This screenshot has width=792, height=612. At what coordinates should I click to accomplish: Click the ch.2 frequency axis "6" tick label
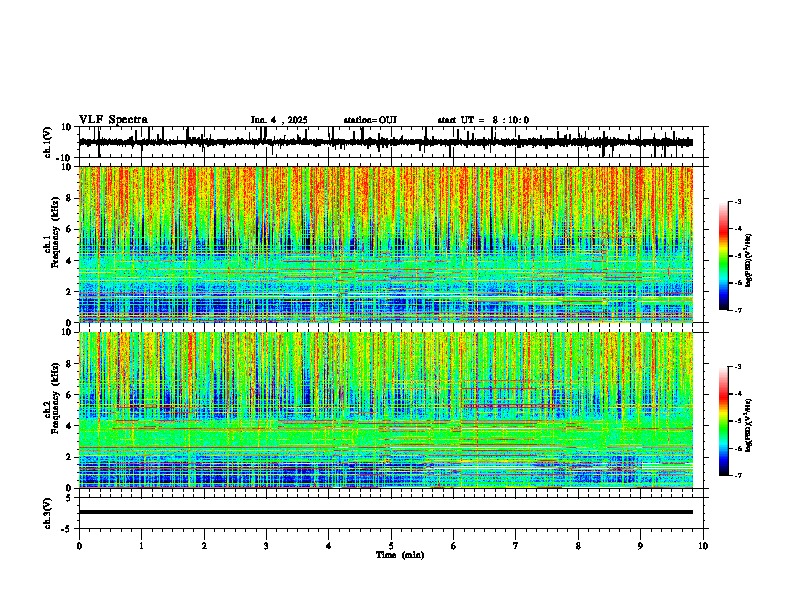pos(70,395)
